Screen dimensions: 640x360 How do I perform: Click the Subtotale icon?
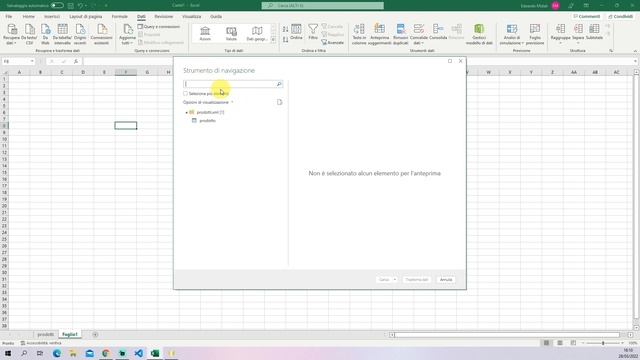594,32
